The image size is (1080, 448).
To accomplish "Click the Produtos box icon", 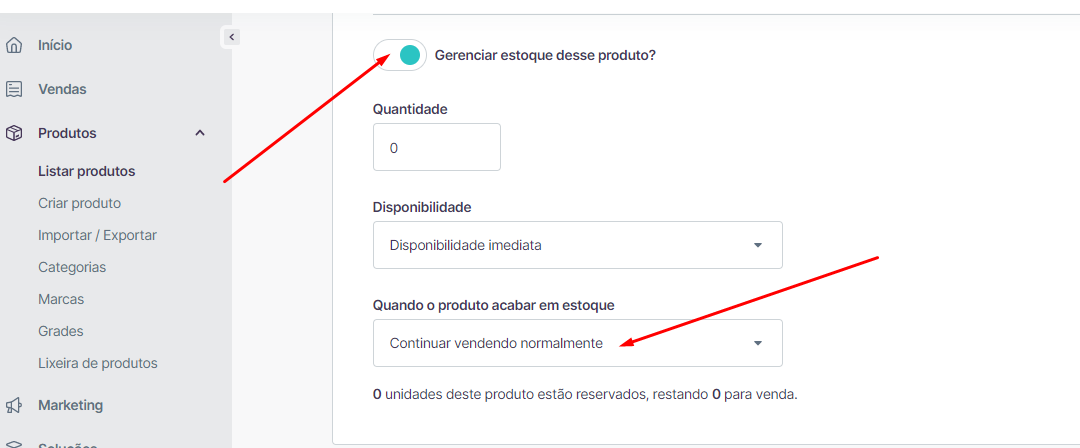I will (x=14, y=133).
